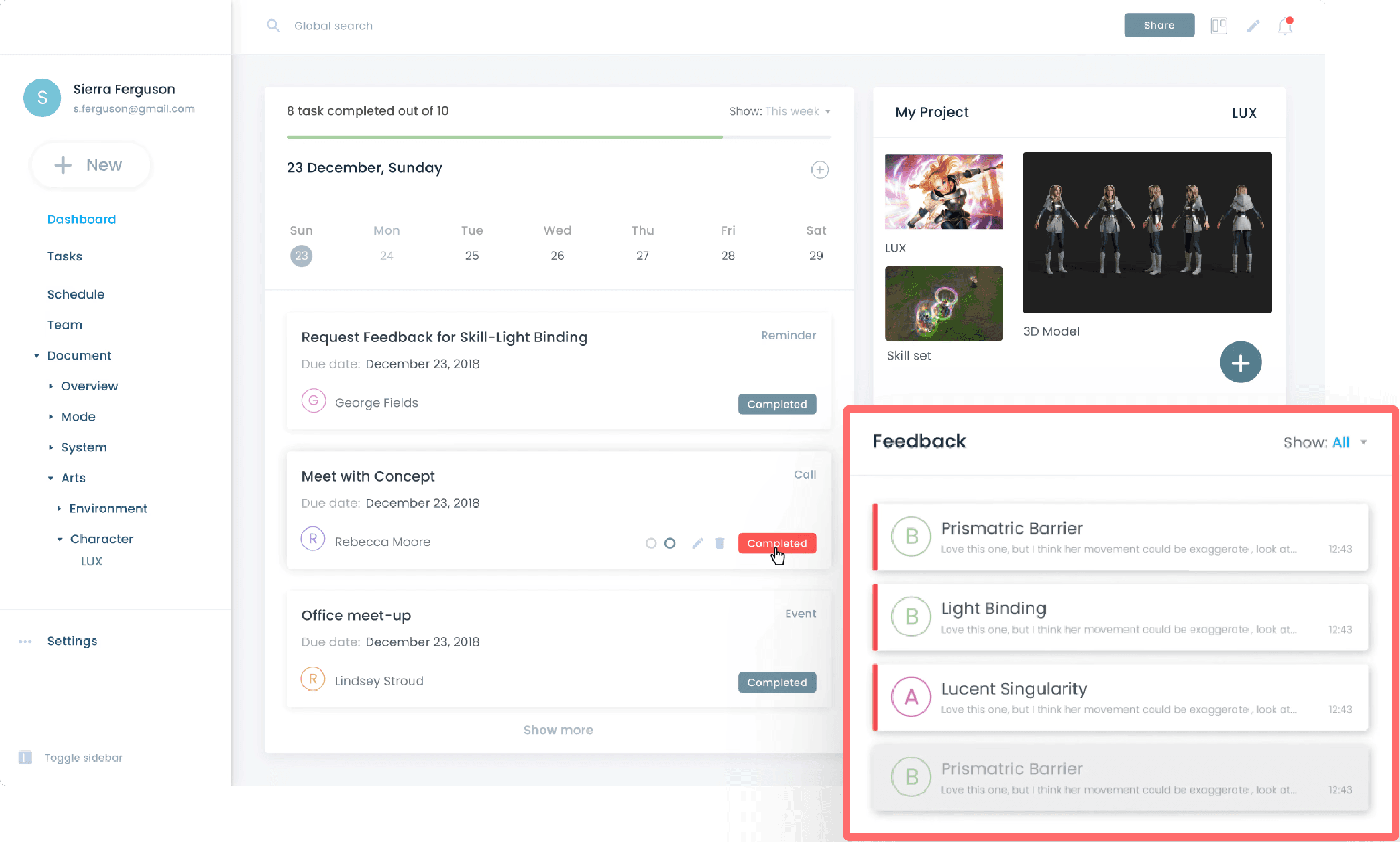
Task: Open the board layout view icon
Action: pyautogui.click(x=1219, y=26)
